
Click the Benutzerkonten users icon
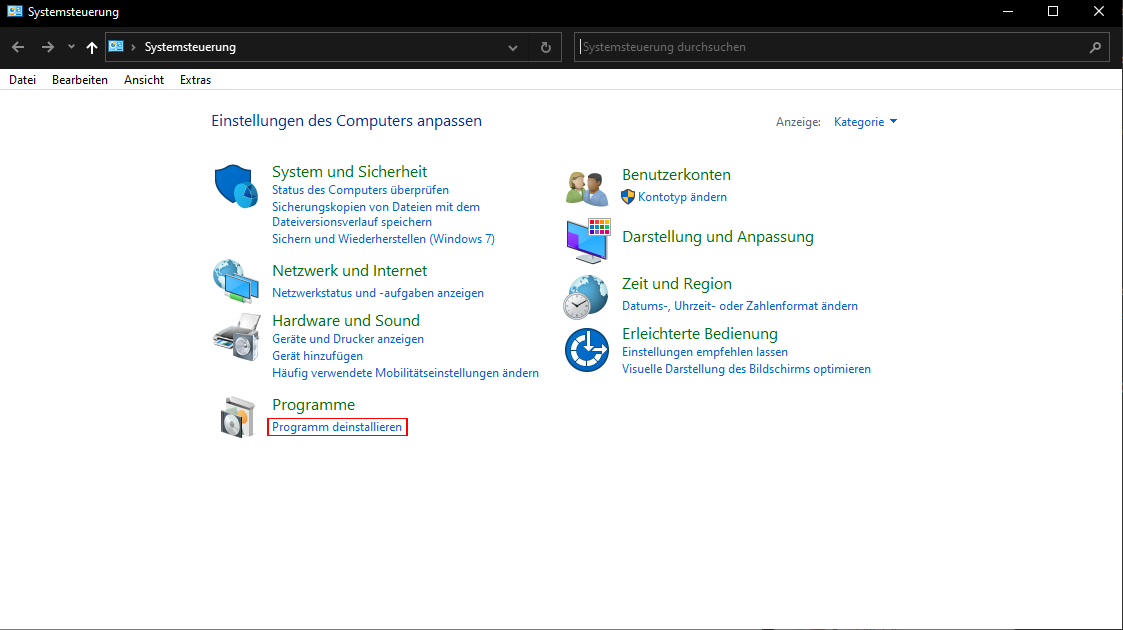(587, 187)
